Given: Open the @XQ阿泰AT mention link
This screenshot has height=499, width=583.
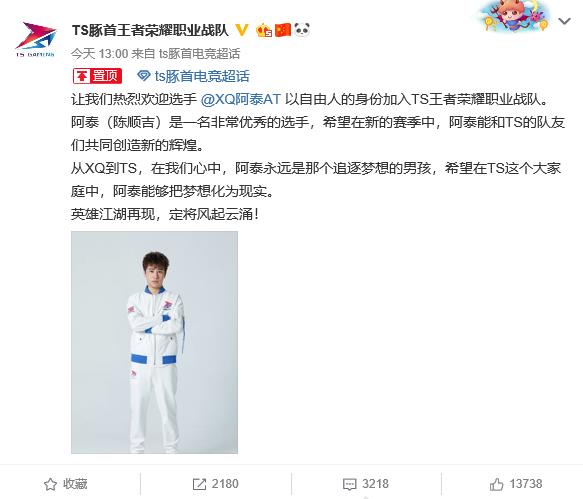Looking at the screenshot, I should click(x=241, y=99).
